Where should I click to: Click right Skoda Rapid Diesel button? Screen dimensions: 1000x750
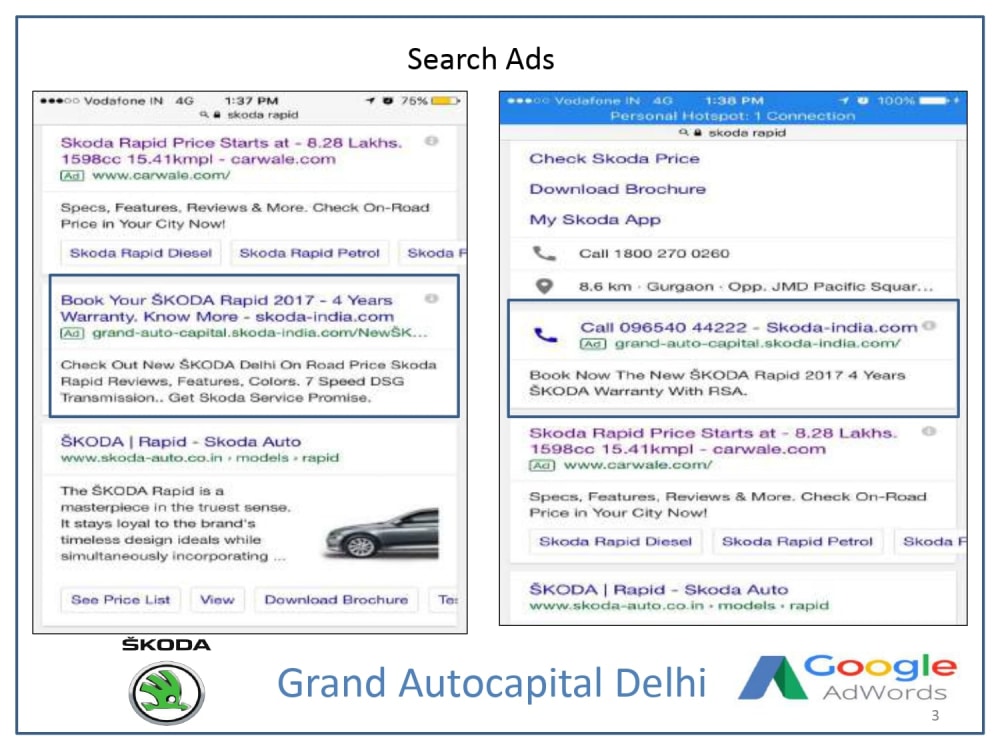tap(615, 541)
